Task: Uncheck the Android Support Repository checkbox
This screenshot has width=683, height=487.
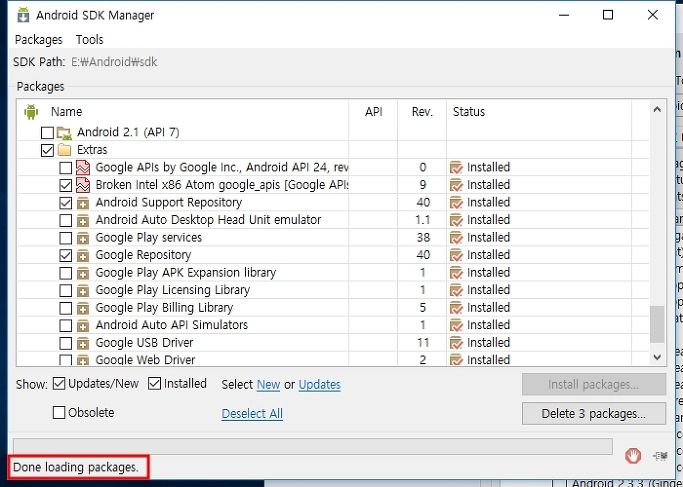Action: tap(65, 203)
